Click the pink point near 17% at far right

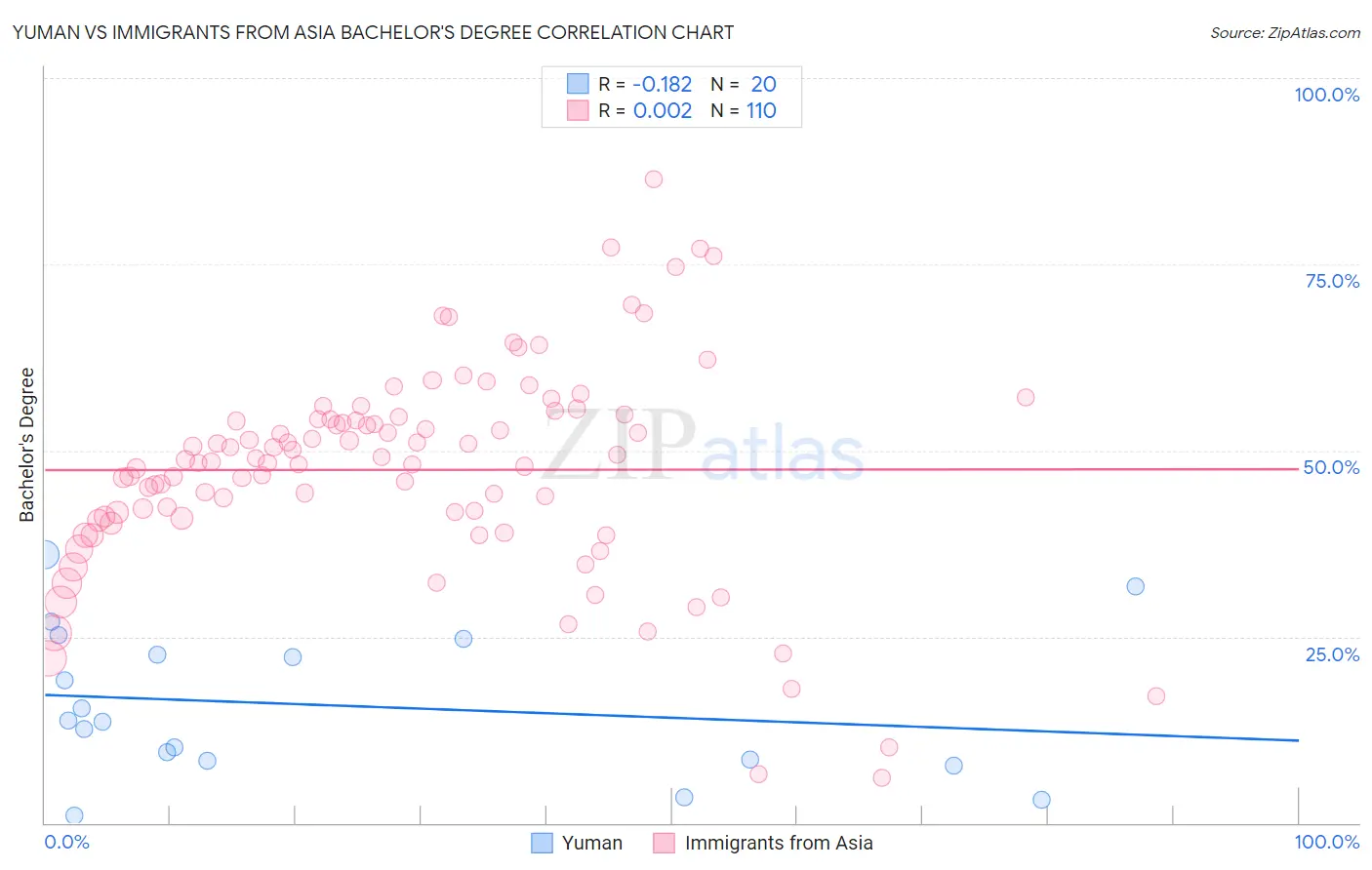1156,695
